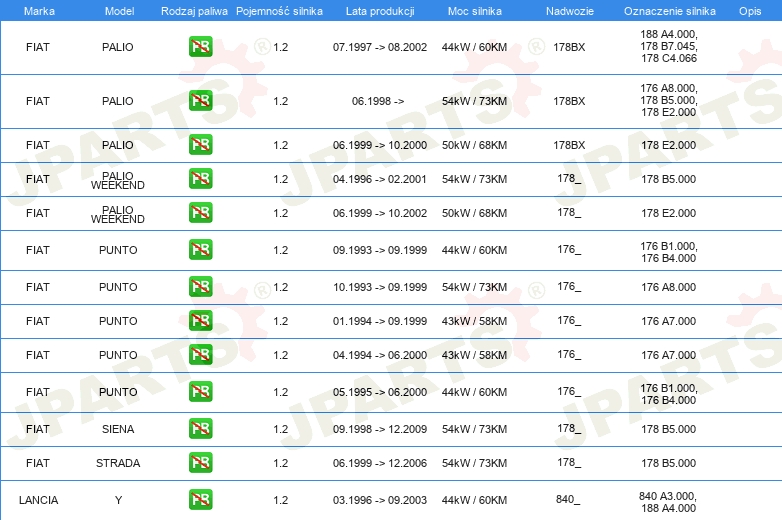Click 178 B5.000 in Strada row

point(669,463)
